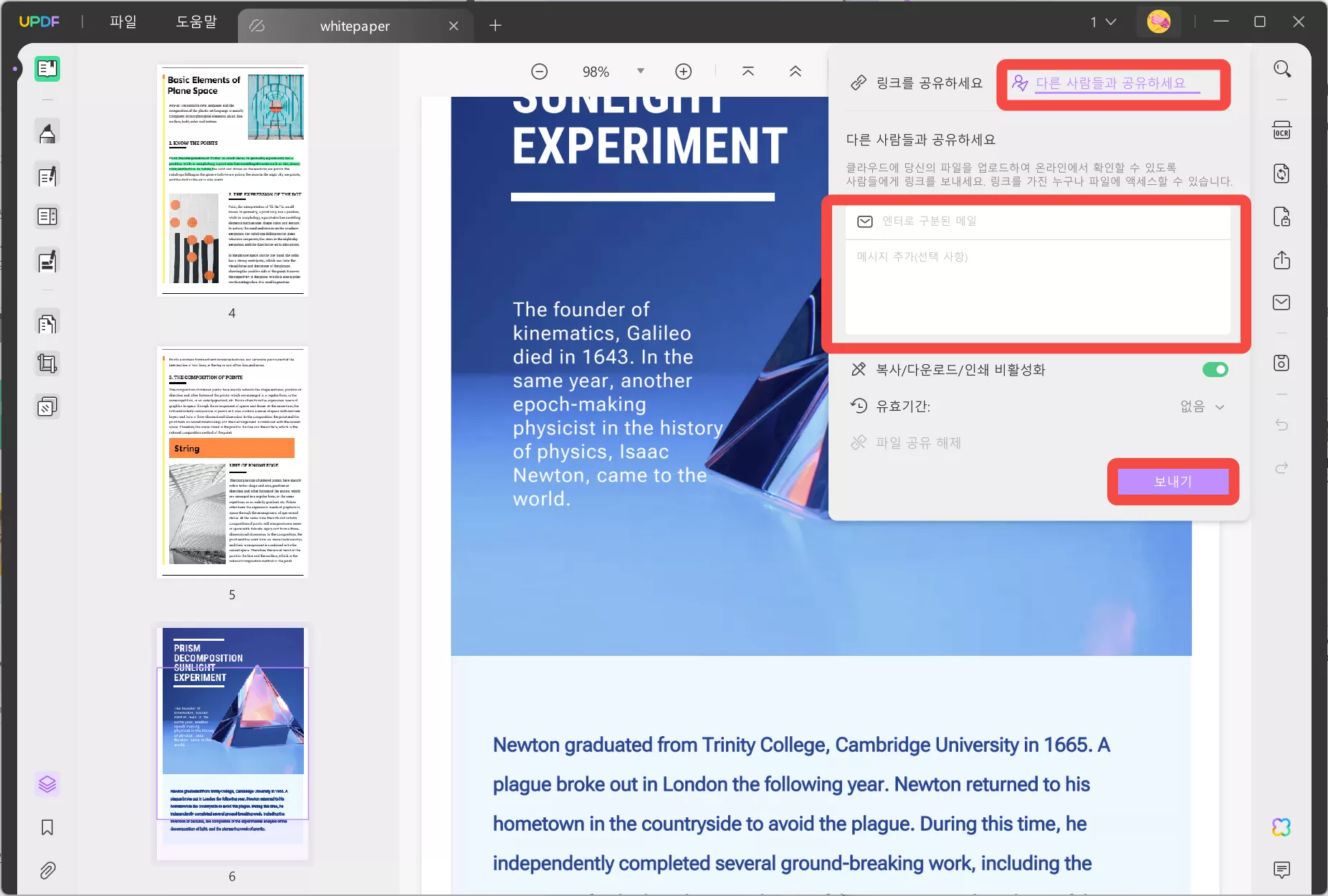Click the 메시지 추가 message text area
The height and width of the screenshot is (896, 1328).
coord(1038,287)
